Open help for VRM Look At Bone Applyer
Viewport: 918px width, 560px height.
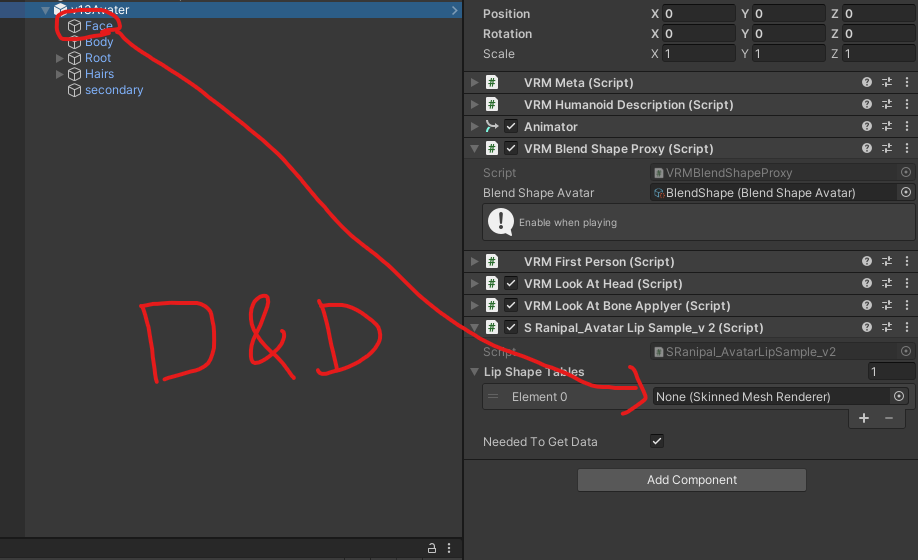(867, 305)
